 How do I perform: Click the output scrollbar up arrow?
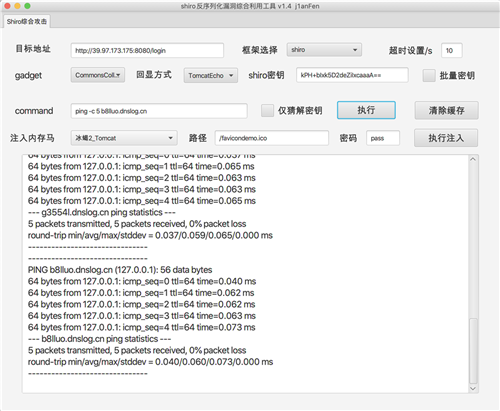(473, 159)
